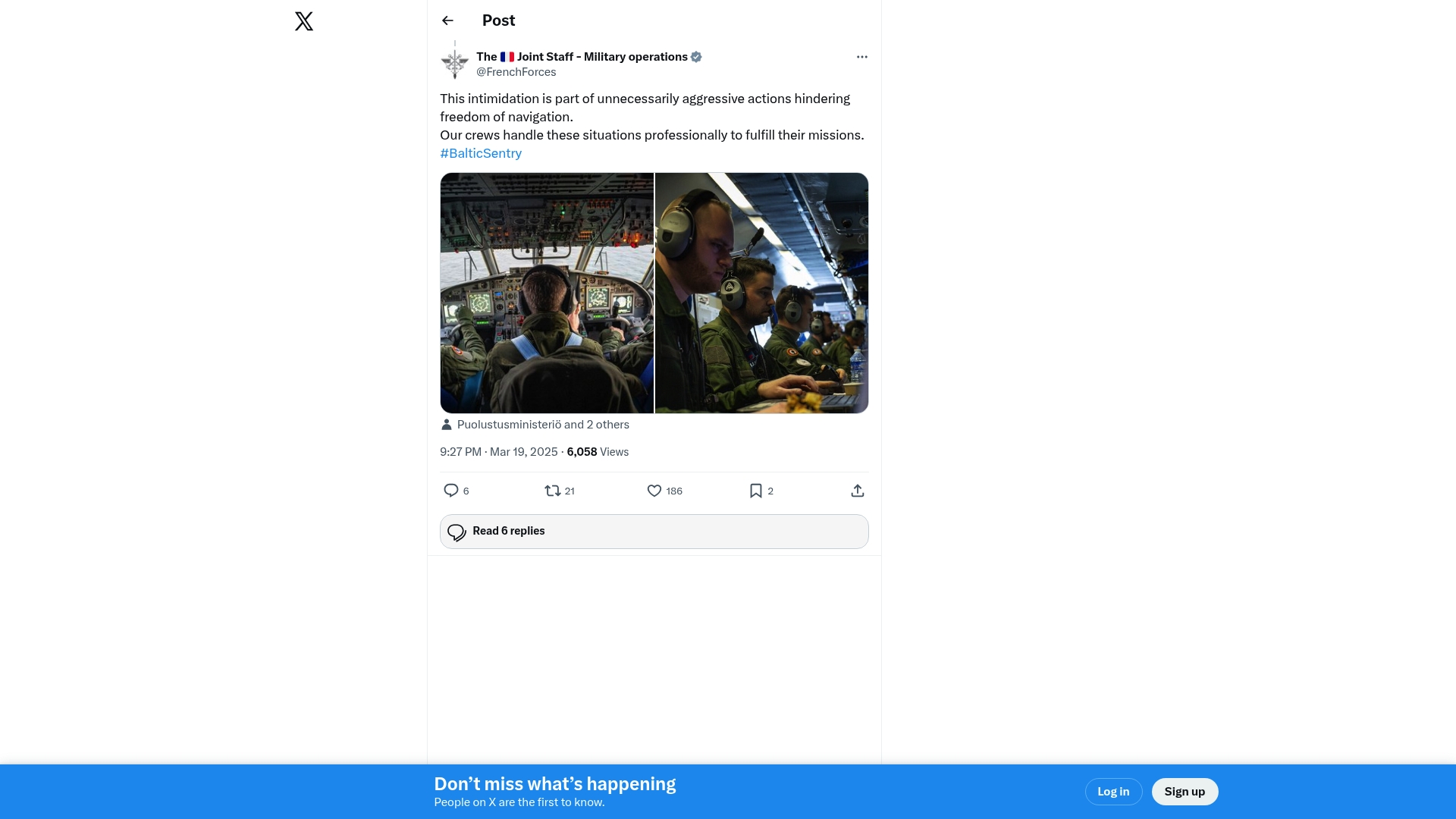The image size is (1456, 819).
Task: Open the FrenchForces profile avatar
Action: point(455,61)
